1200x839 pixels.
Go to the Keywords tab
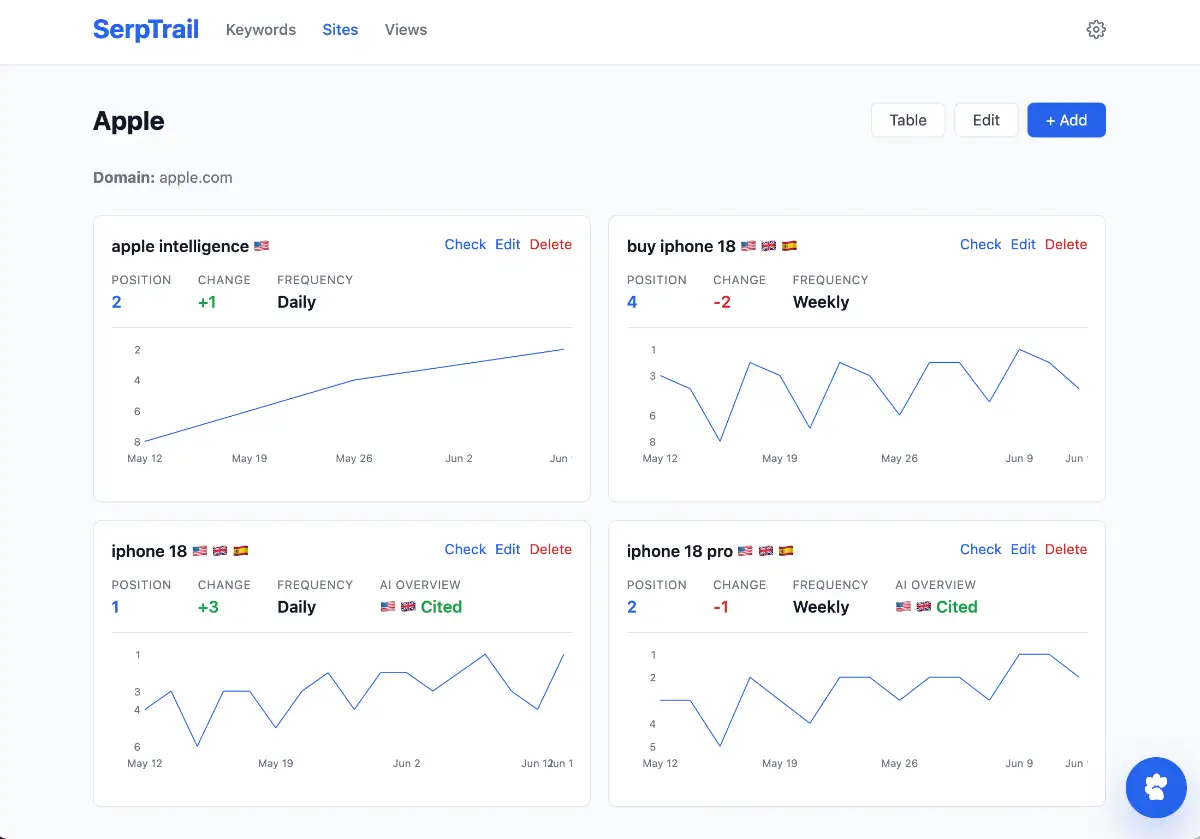pos(261,30)
